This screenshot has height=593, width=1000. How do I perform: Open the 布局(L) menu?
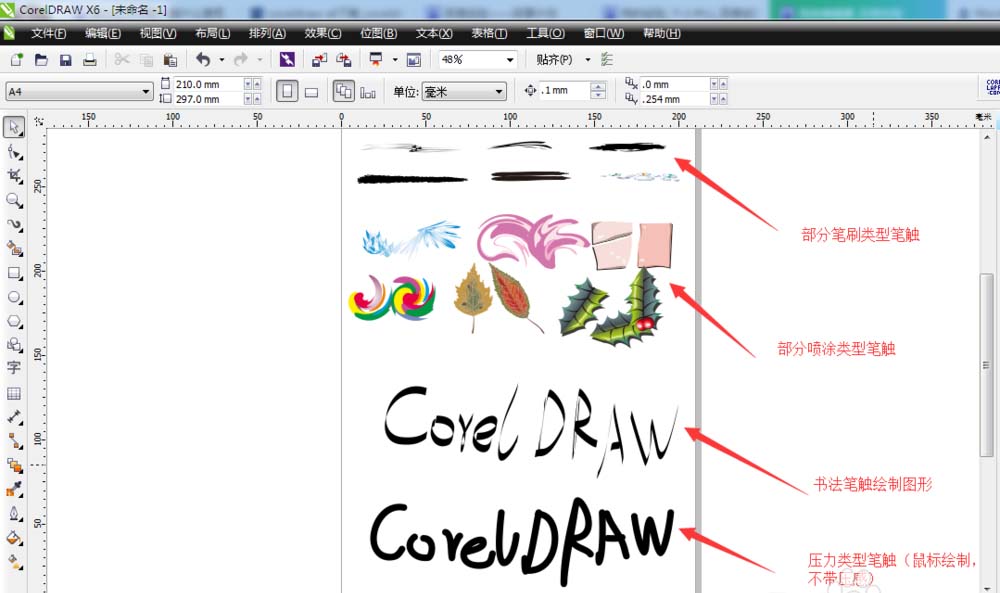coord(212,33)
